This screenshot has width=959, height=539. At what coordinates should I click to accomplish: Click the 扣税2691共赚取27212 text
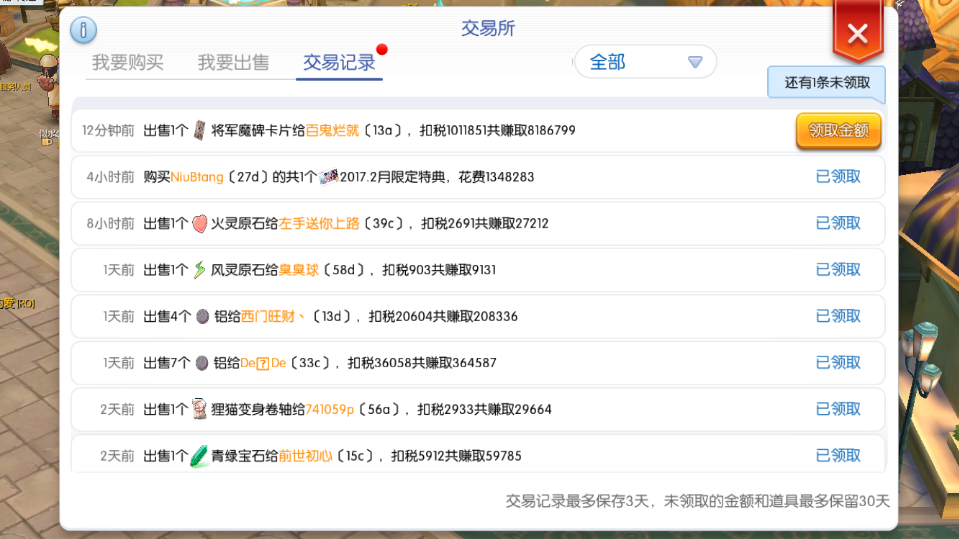click(485, 223)
